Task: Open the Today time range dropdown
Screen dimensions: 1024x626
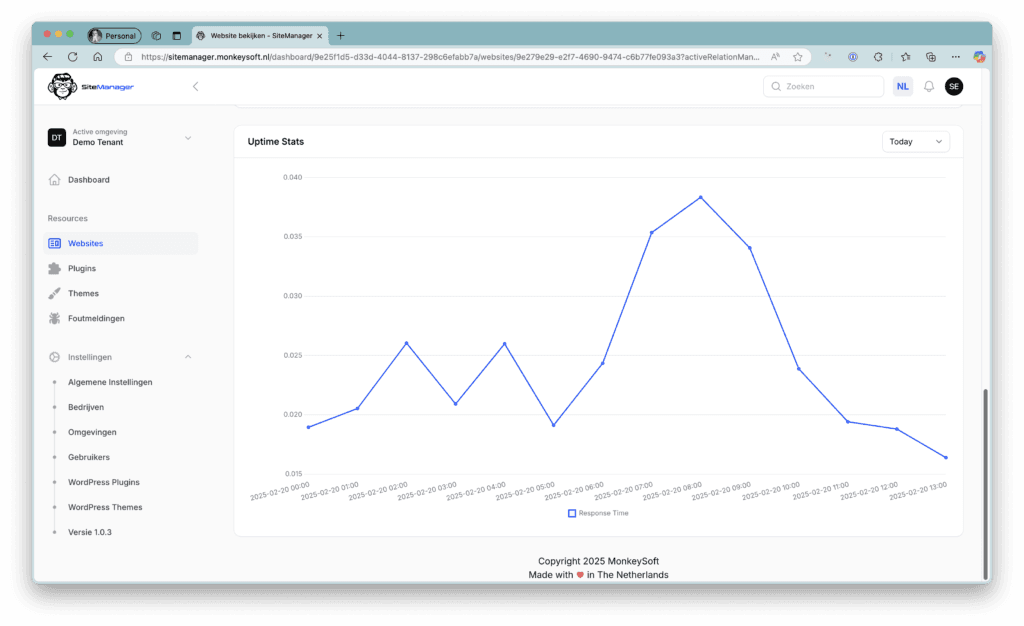Action: [915, 142]
